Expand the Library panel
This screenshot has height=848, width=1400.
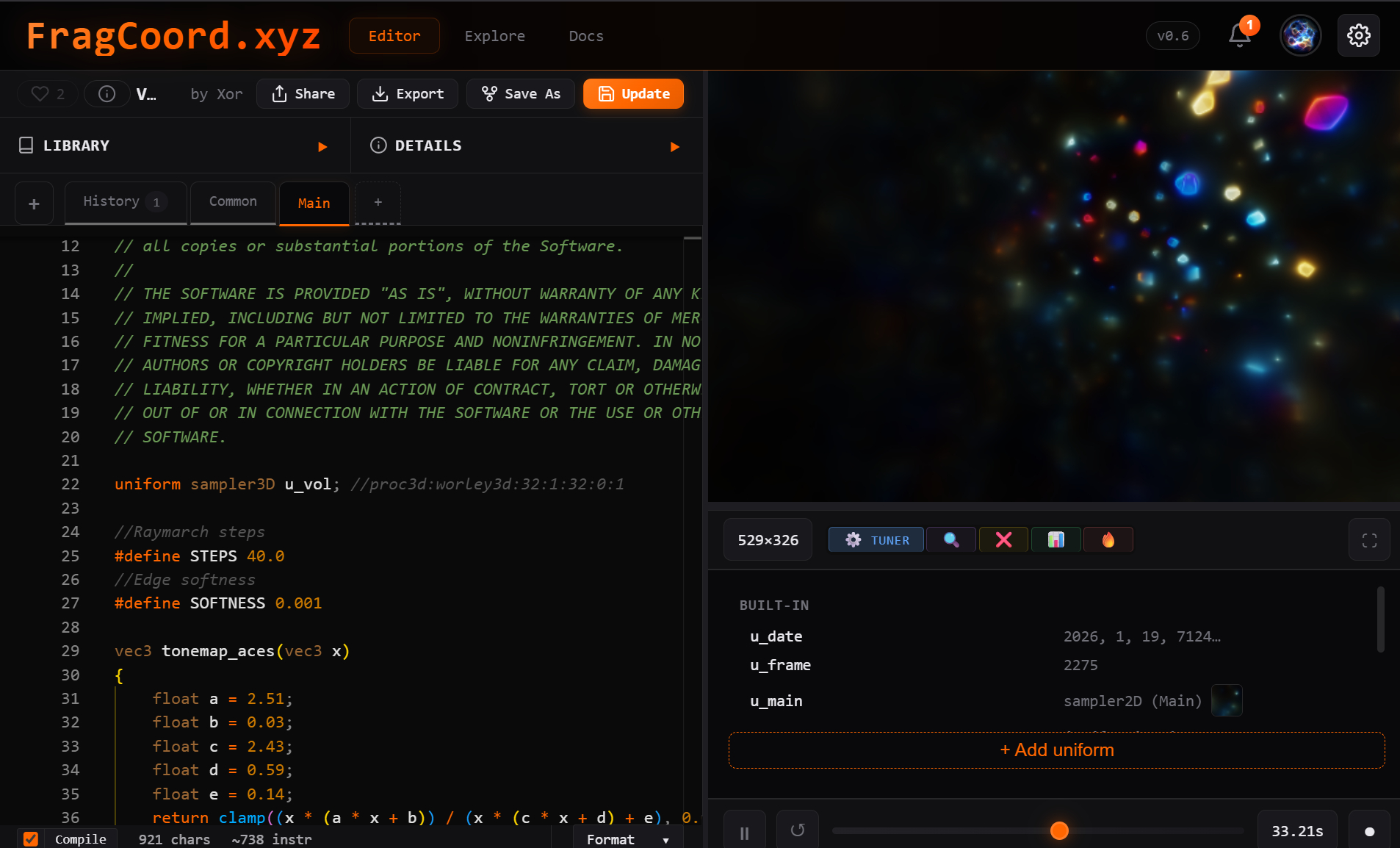click(x=322, y=146)
